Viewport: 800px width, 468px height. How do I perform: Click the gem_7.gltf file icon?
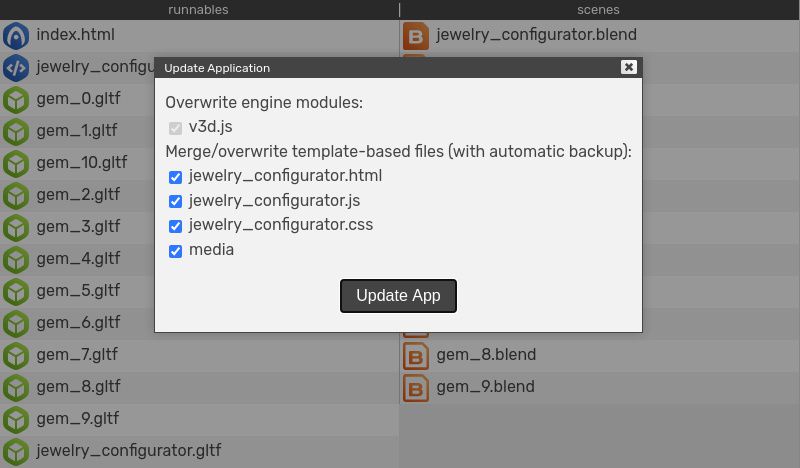(16, 356)
